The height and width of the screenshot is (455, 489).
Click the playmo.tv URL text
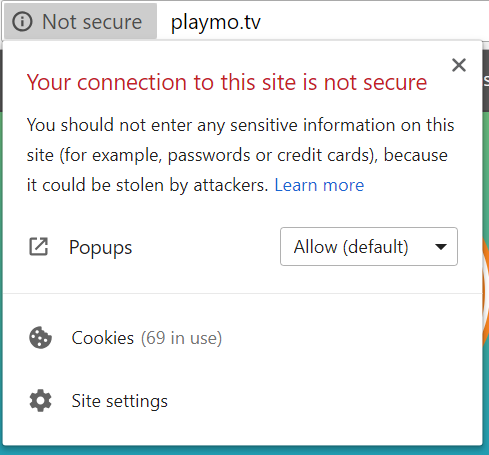(x=216, y=23)
